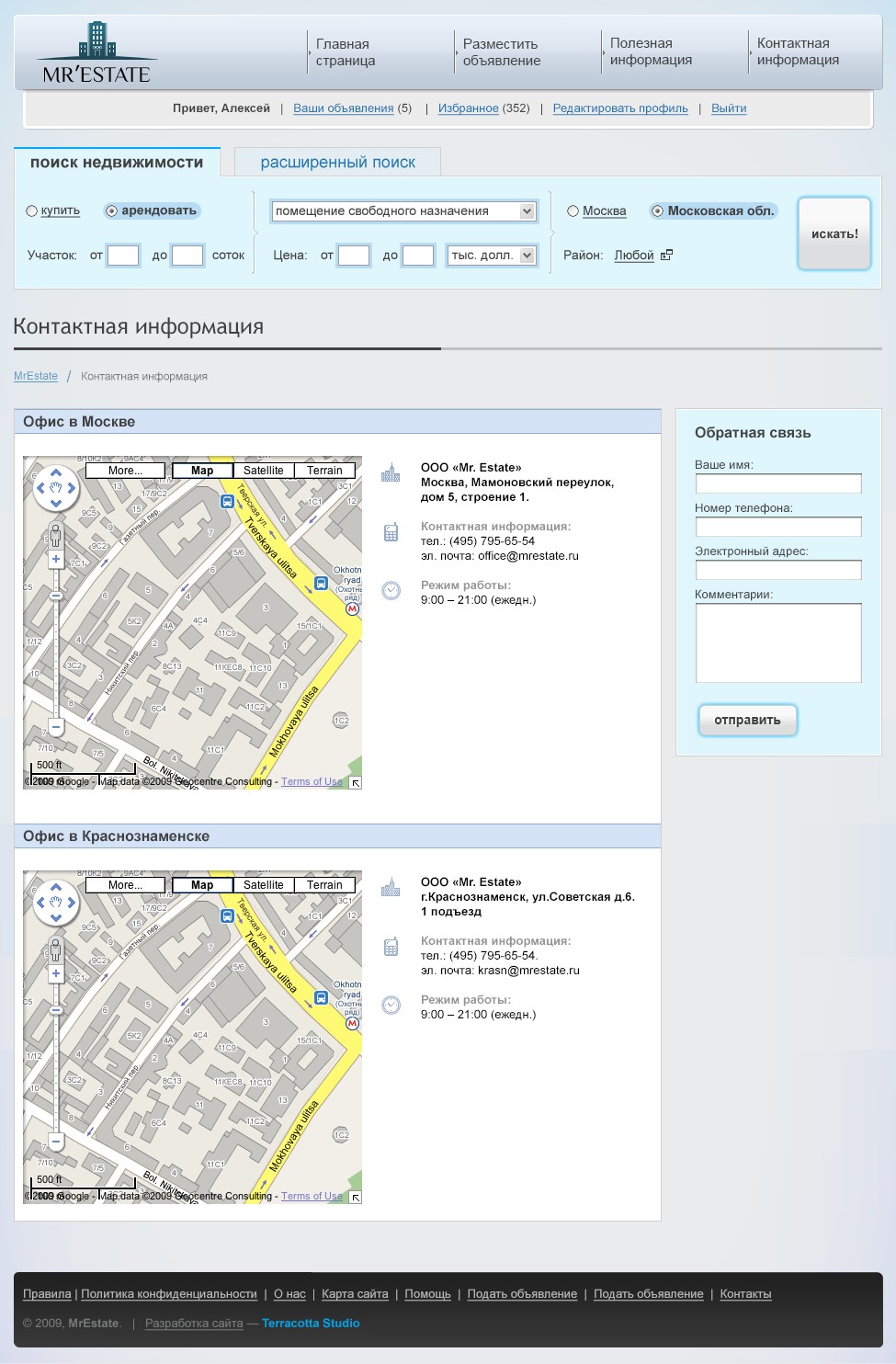
Task: Pan left on Krasnoznamensk office map
Action: pyautogui.click(x=40, y=902)
